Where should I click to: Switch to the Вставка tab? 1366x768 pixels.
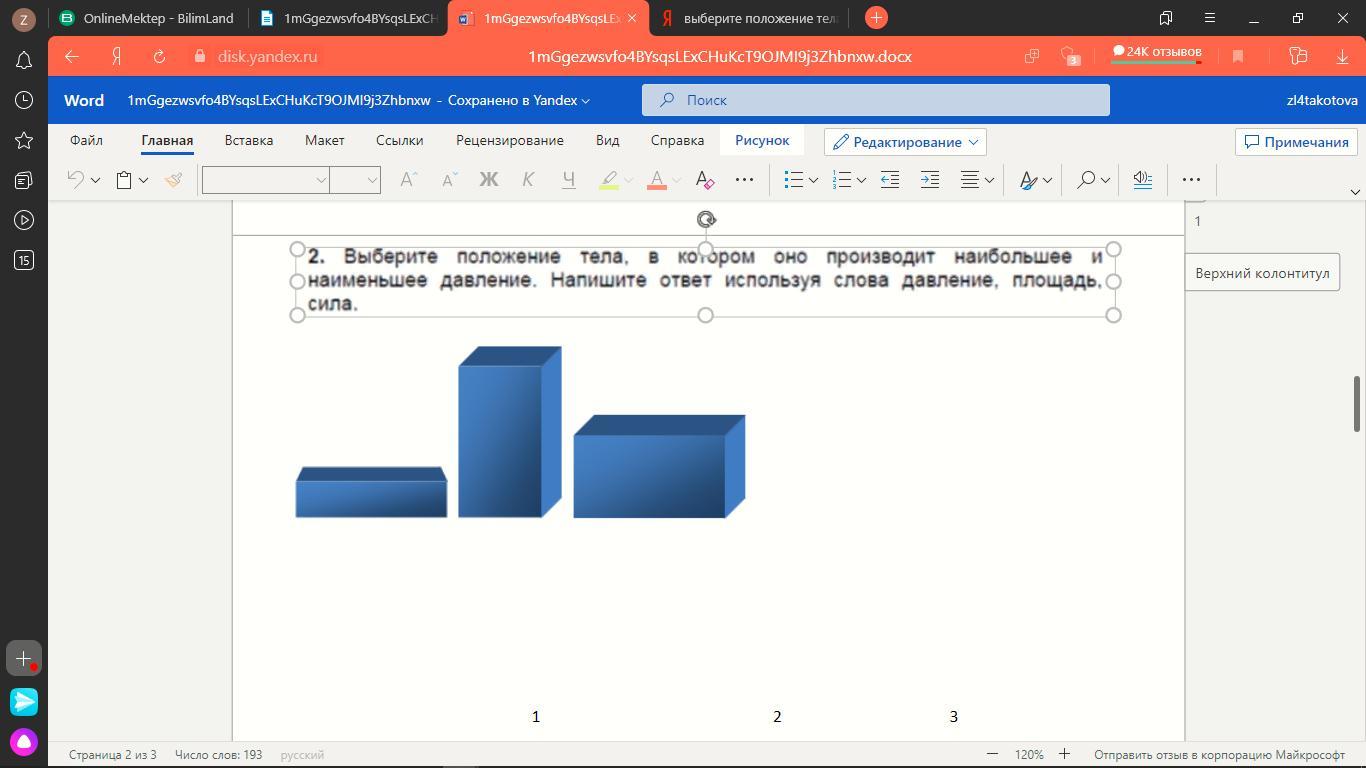pyautogui.click(x=249, y=140)
